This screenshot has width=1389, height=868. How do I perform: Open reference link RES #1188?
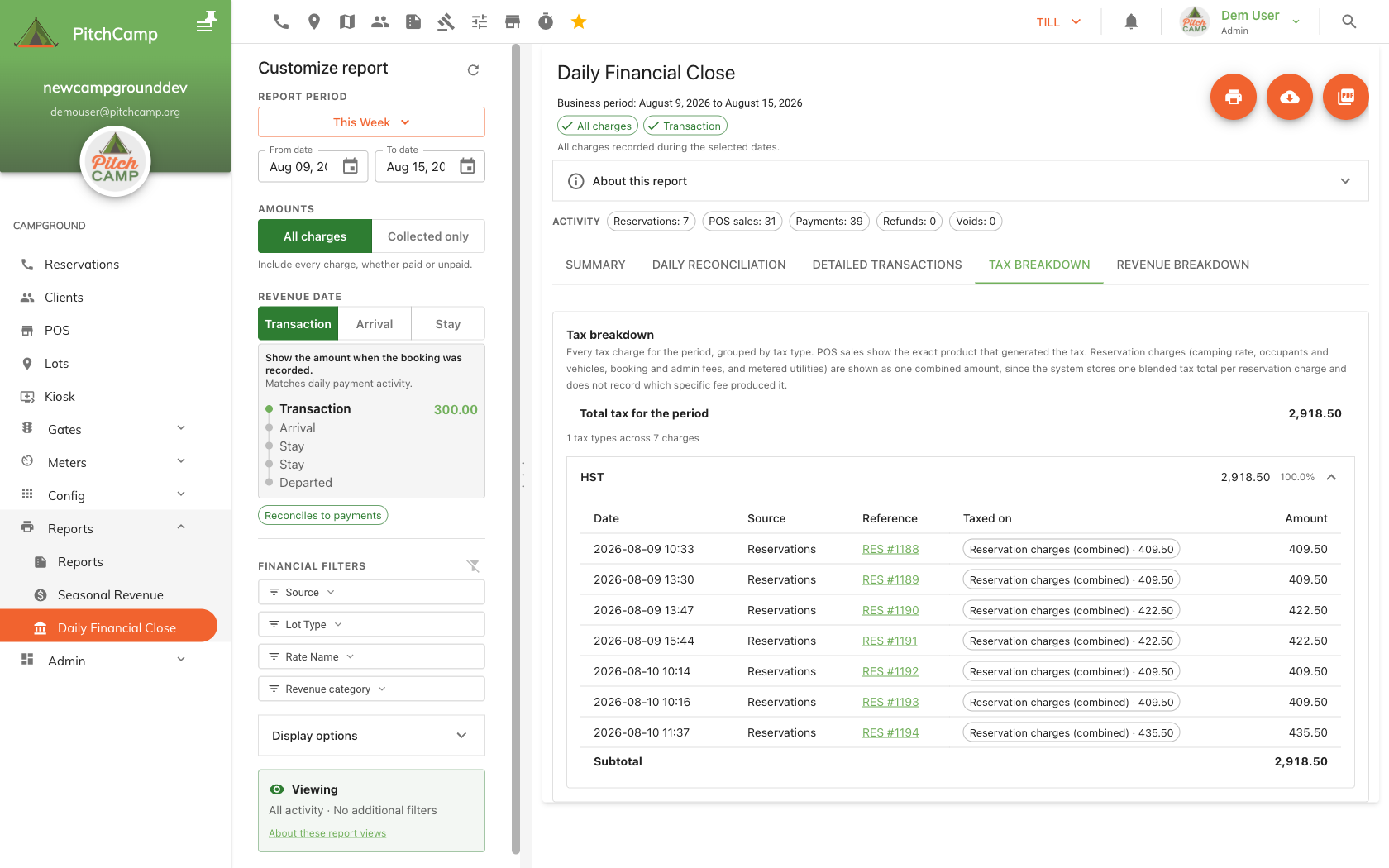(890, 550)
